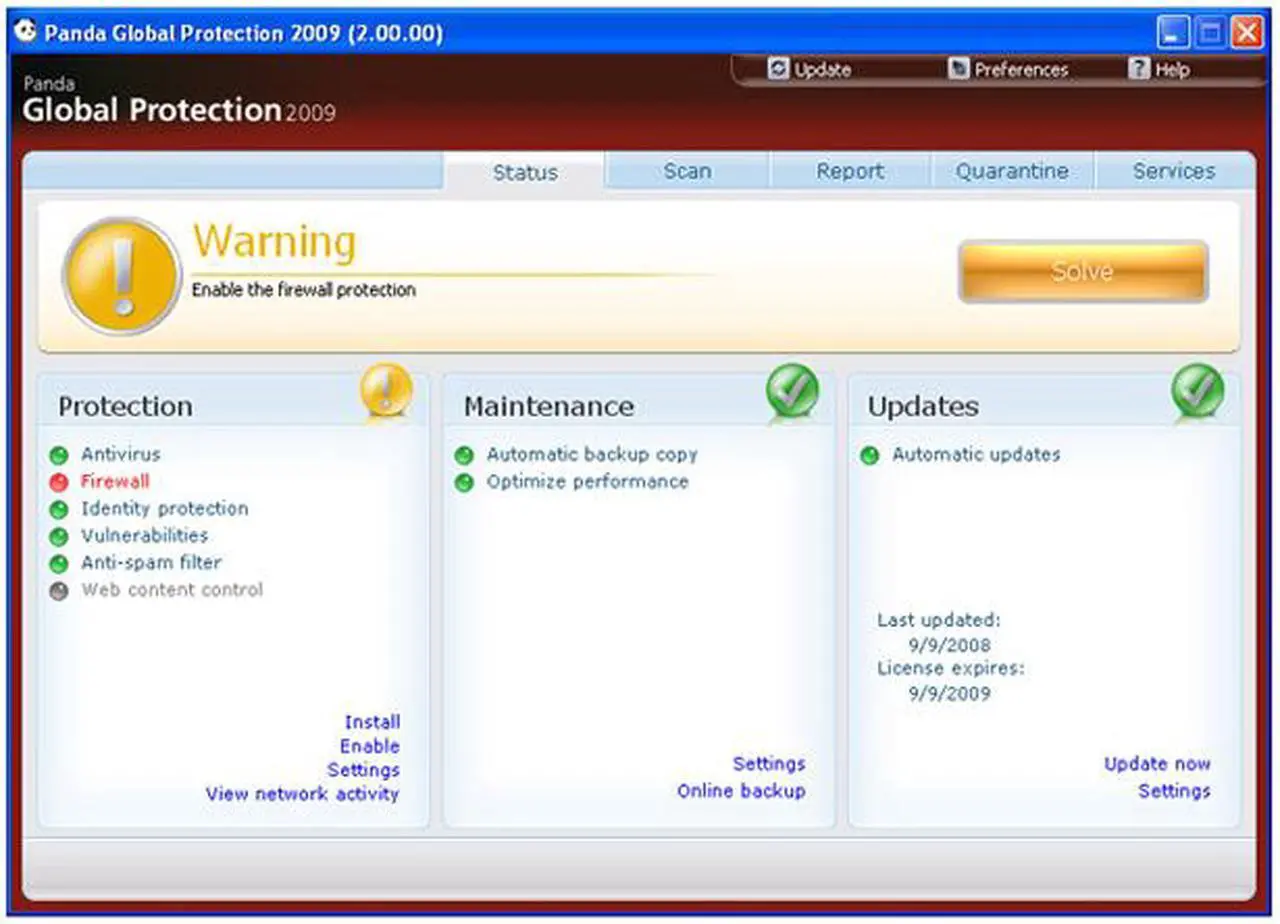Open Help from the top toolbar
Screen dimensions: 1280x924
pyautogui.click(x=1172, y=70)
